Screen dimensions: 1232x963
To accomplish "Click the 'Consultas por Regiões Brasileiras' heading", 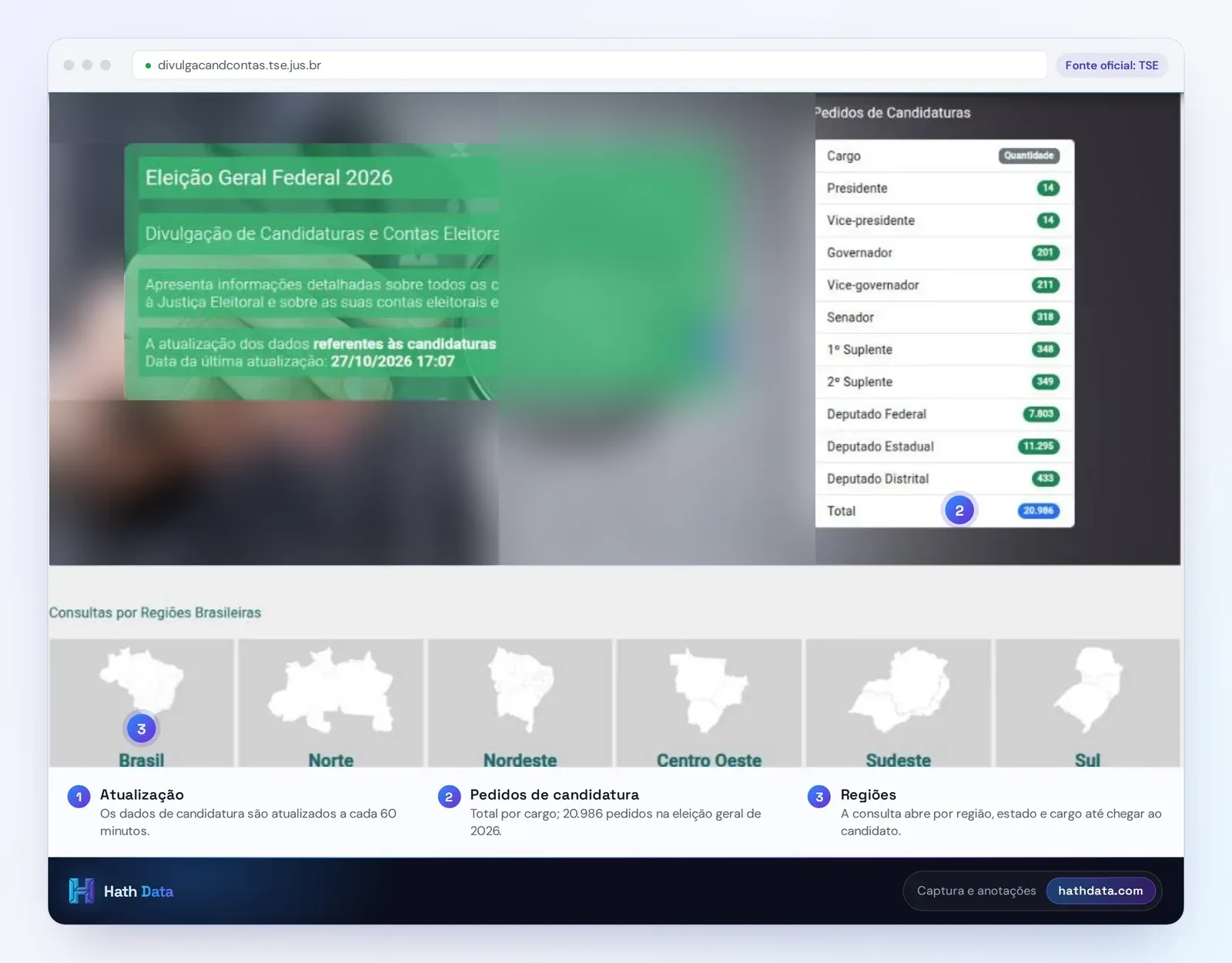I will [x=155, y=613].
